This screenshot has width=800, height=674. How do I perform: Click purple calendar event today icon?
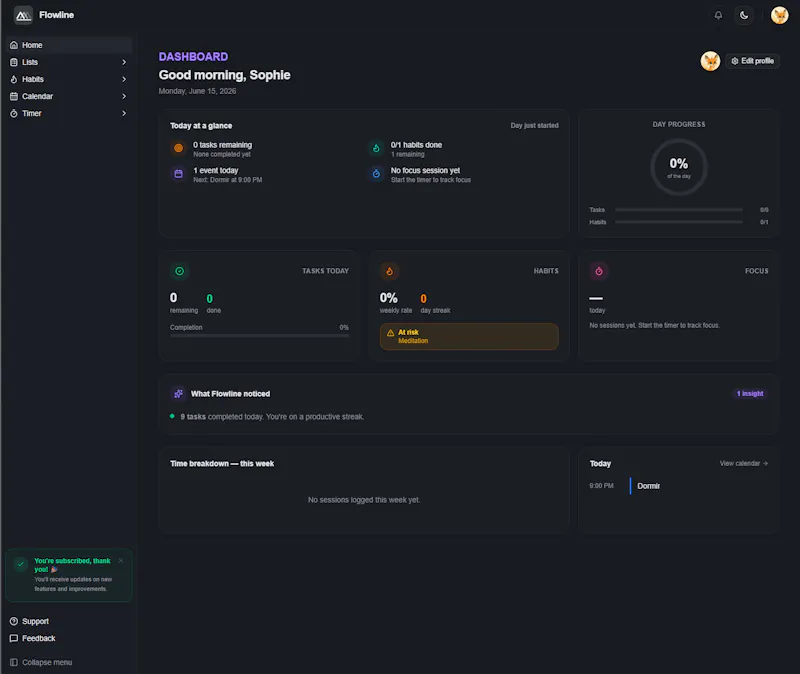coord(178,174)
